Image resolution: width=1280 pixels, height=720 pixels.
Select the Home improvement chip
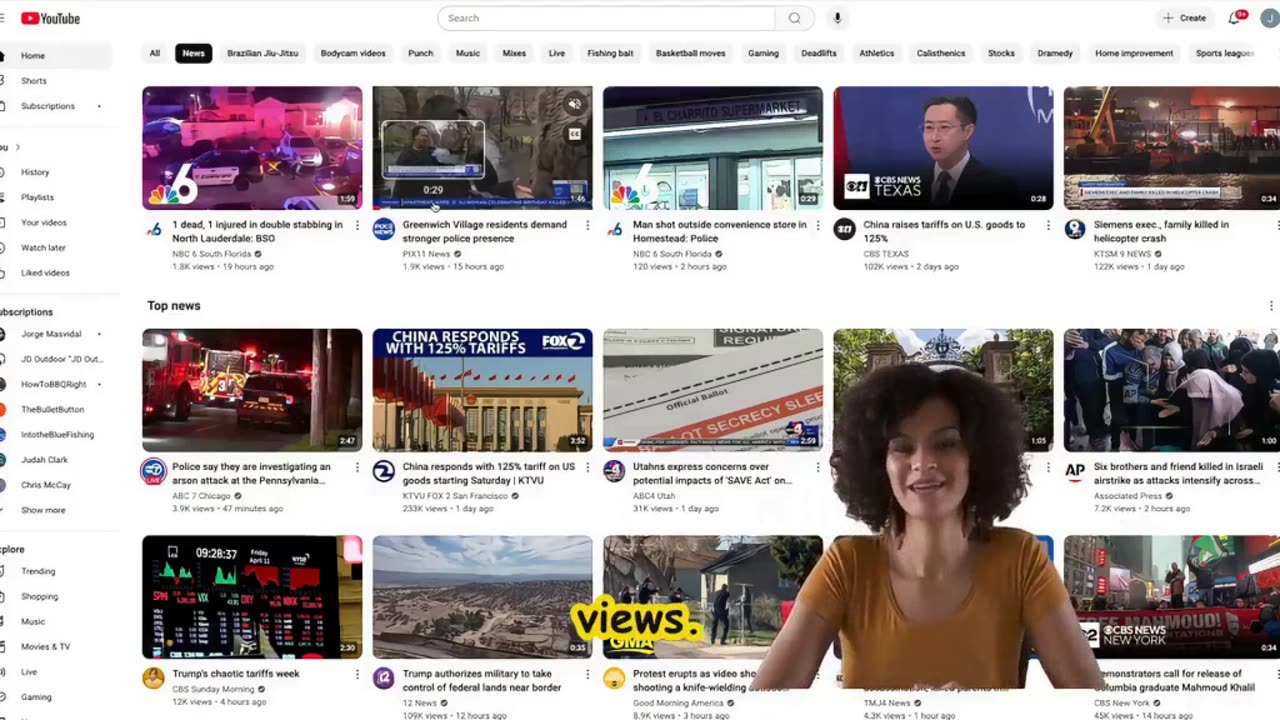1134,53
